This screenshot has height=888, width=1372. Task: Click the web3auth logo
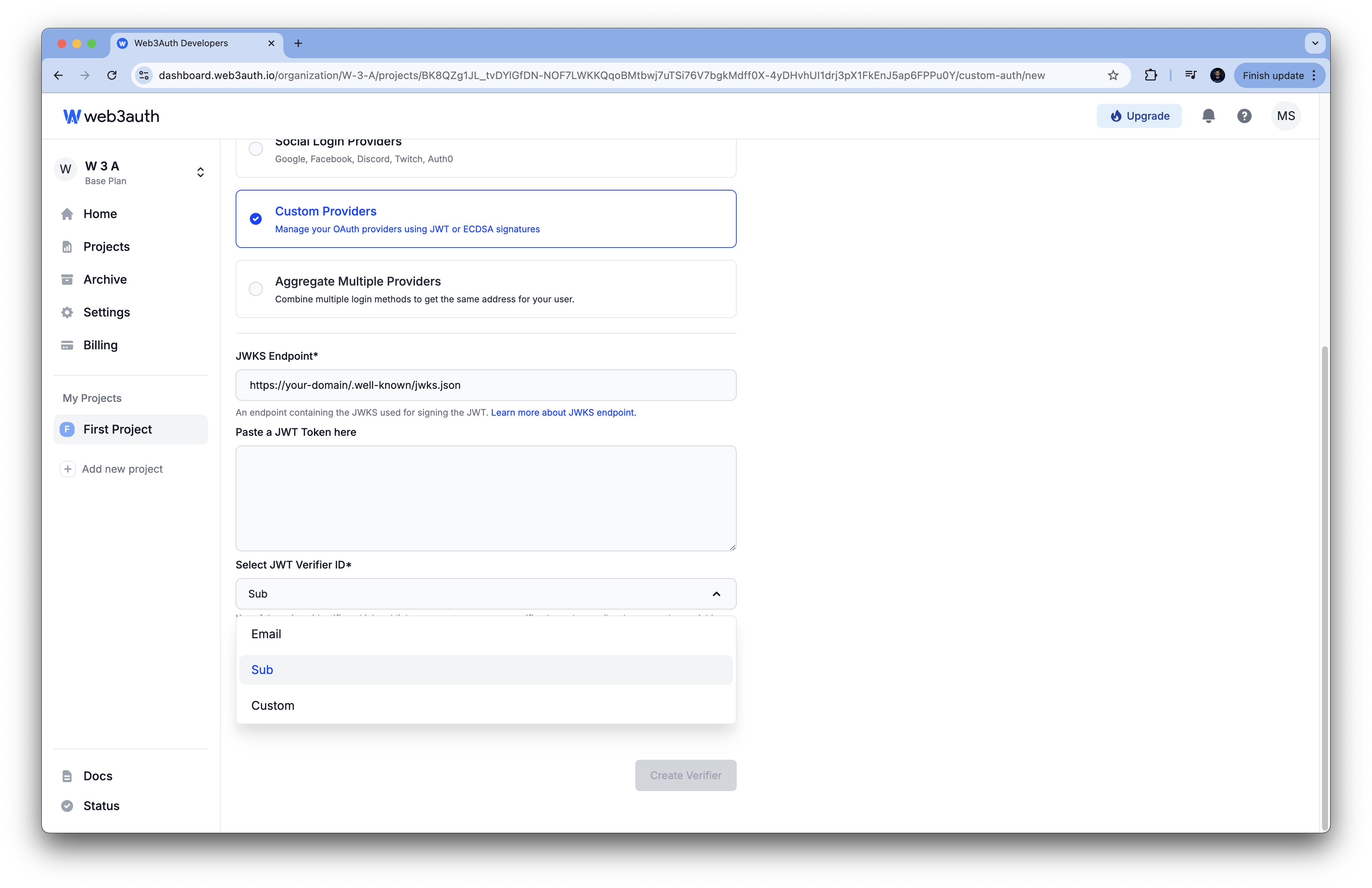[111, 116]
